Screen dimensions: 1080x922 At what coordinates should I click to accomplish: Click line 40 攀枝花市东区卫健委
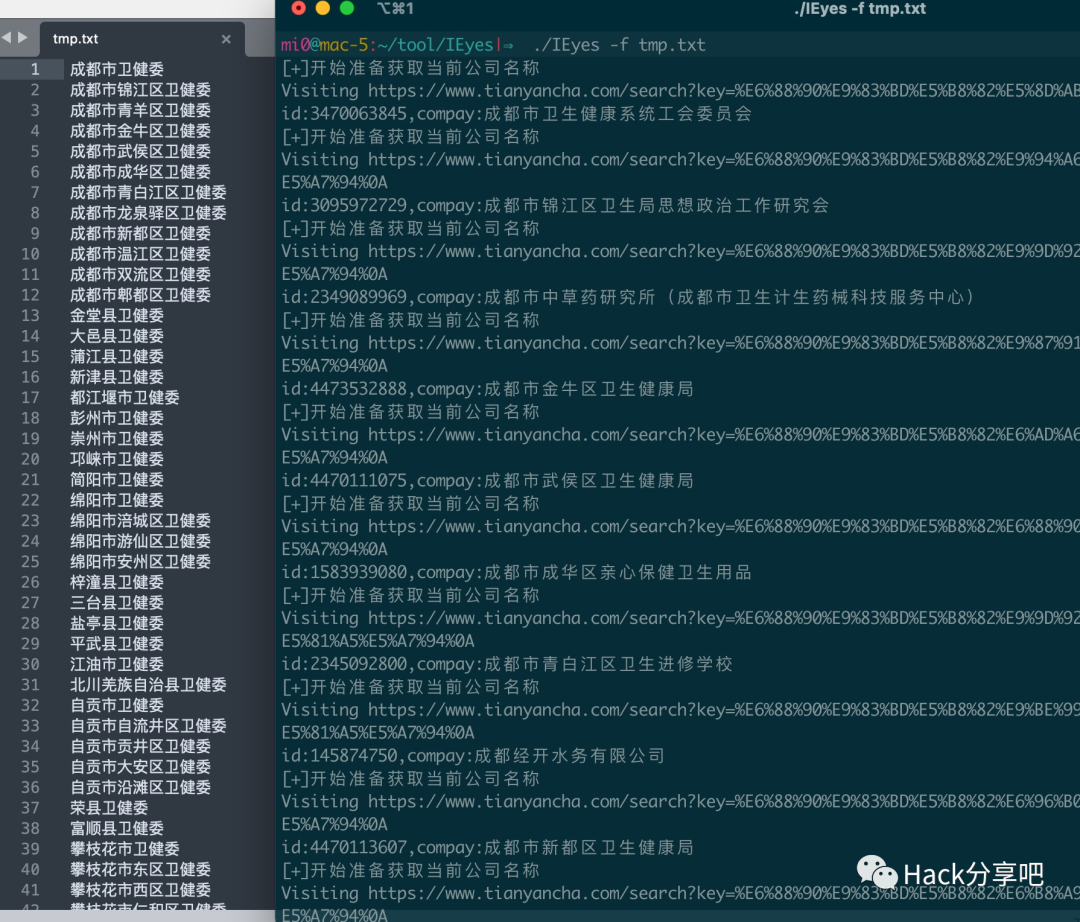click(x=140, y=870)
